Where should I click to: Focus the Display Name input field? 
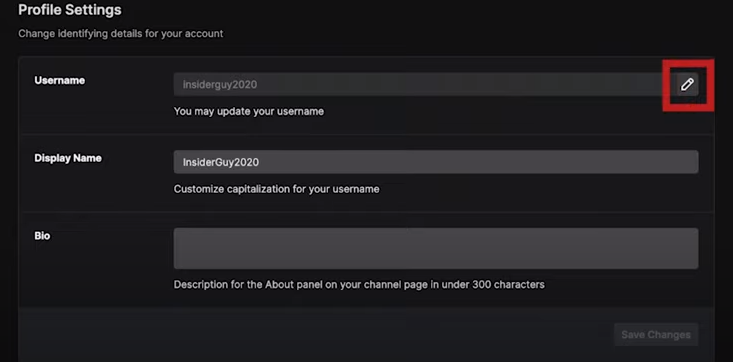[436, 162]
